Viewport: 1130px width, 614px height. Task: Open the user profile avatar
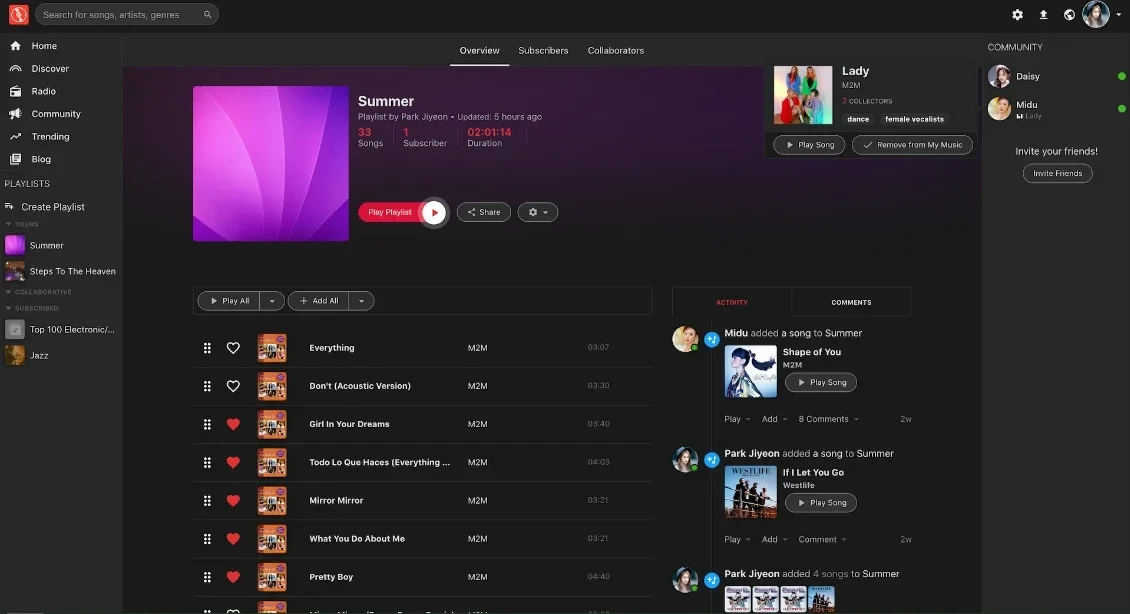click(x=1096, y=14)
